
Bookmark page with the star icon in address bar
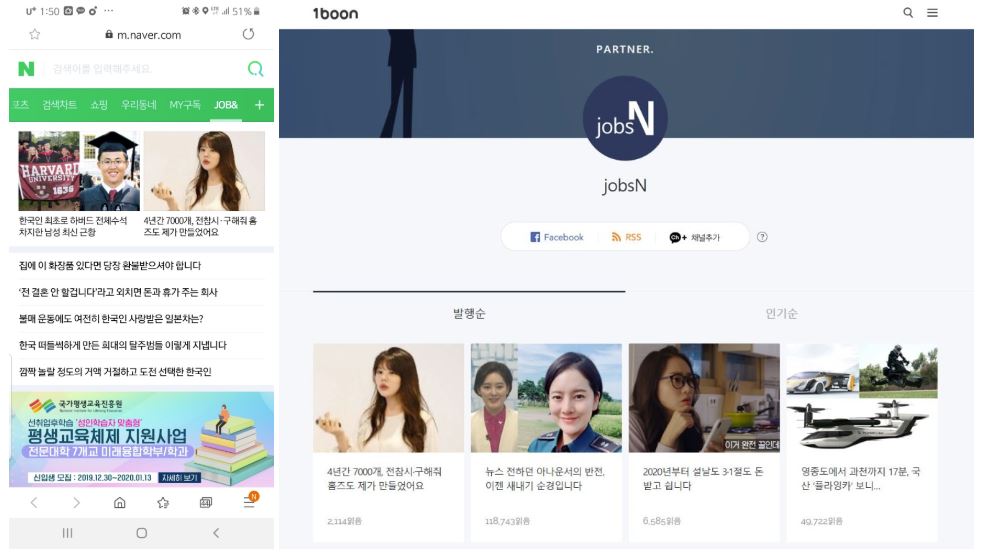[35, 34]
